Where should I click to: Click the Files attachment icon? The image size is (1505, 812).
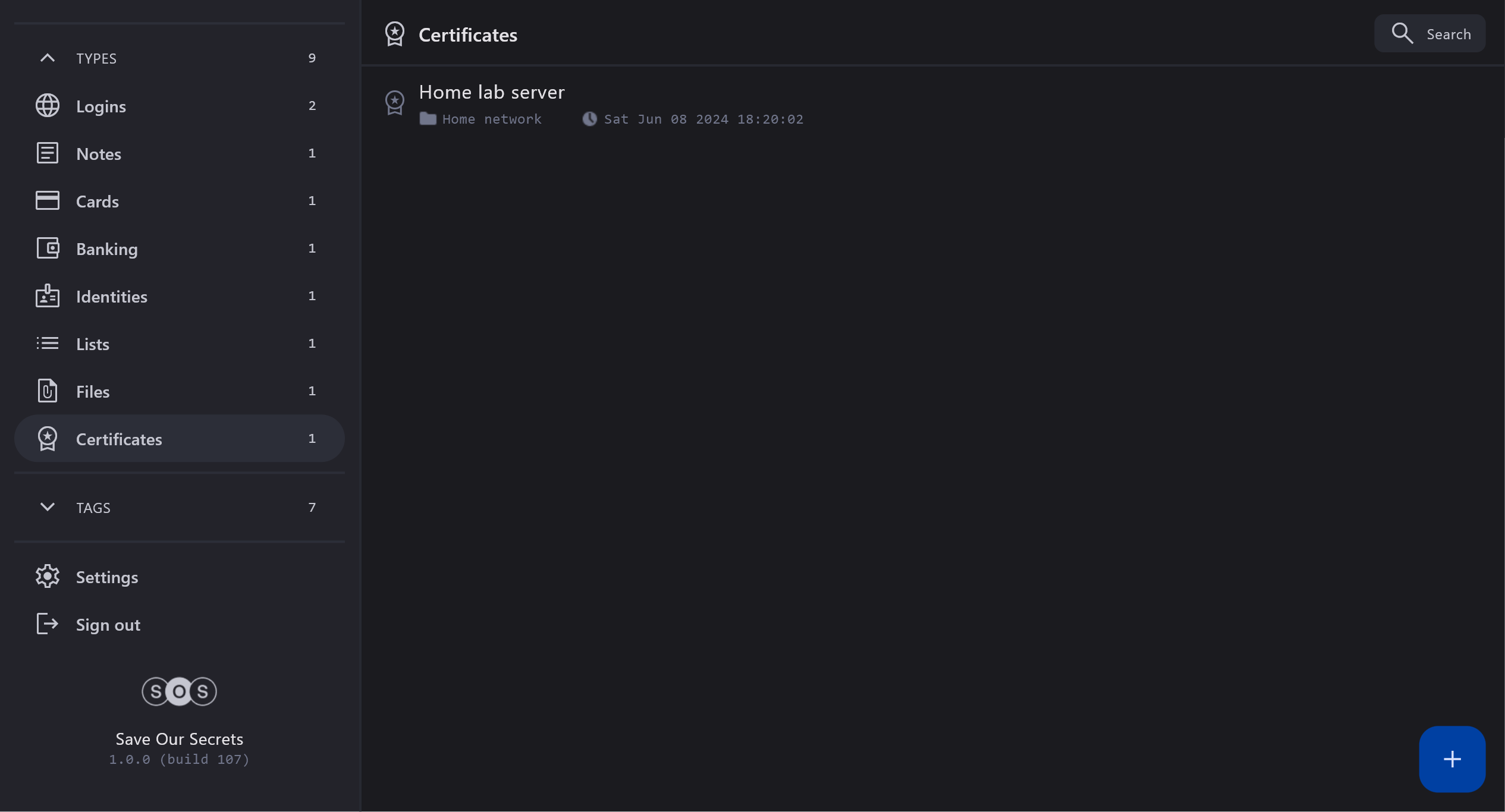(x=48, y=391)
